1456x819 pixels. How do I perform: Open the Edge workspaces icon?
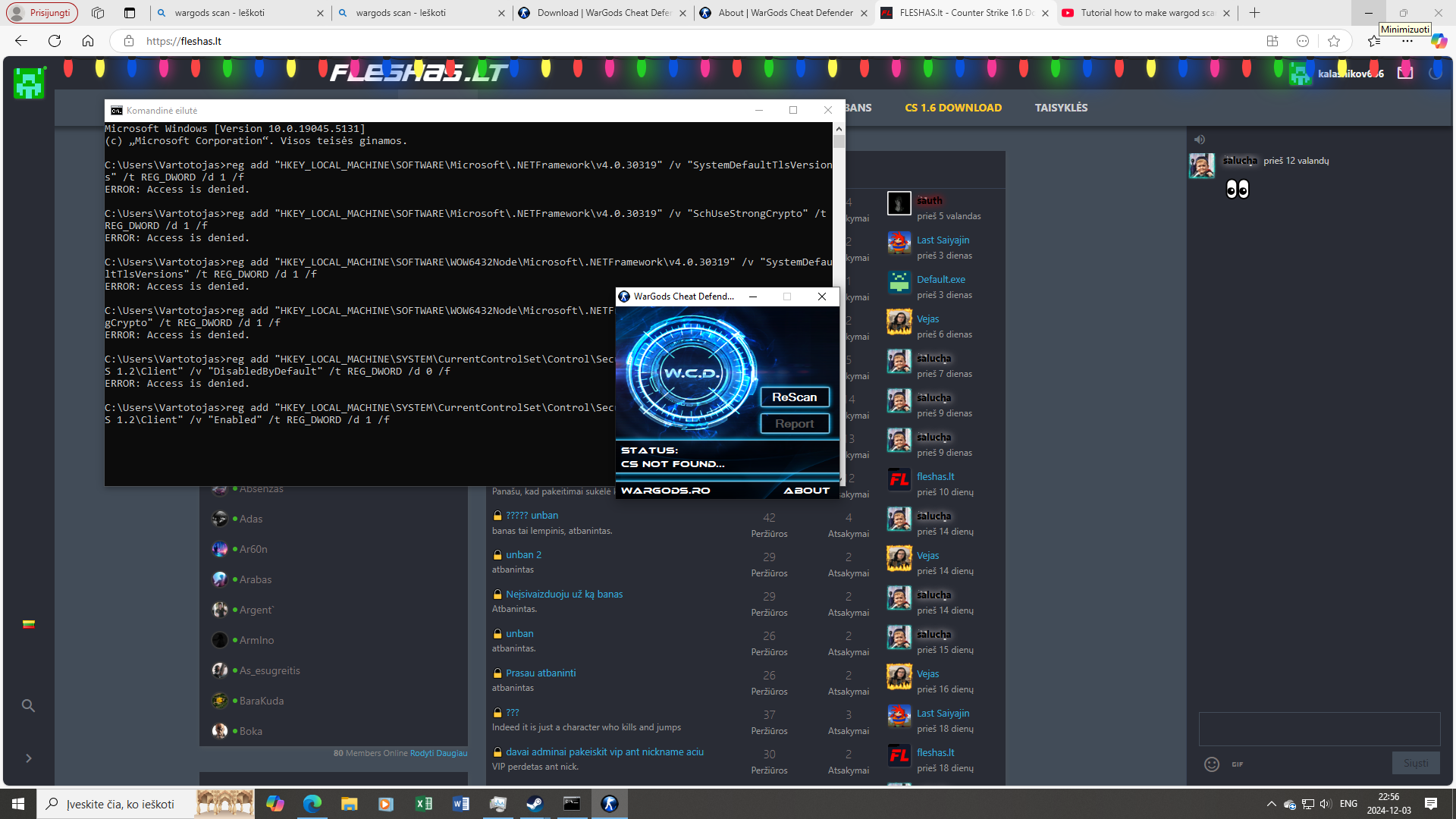(x=98, y=13)
